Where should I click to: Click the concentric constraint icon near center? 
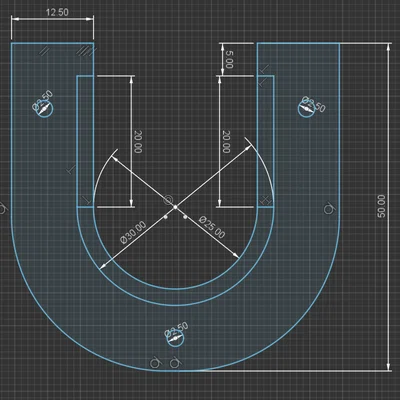pos(168,200)
